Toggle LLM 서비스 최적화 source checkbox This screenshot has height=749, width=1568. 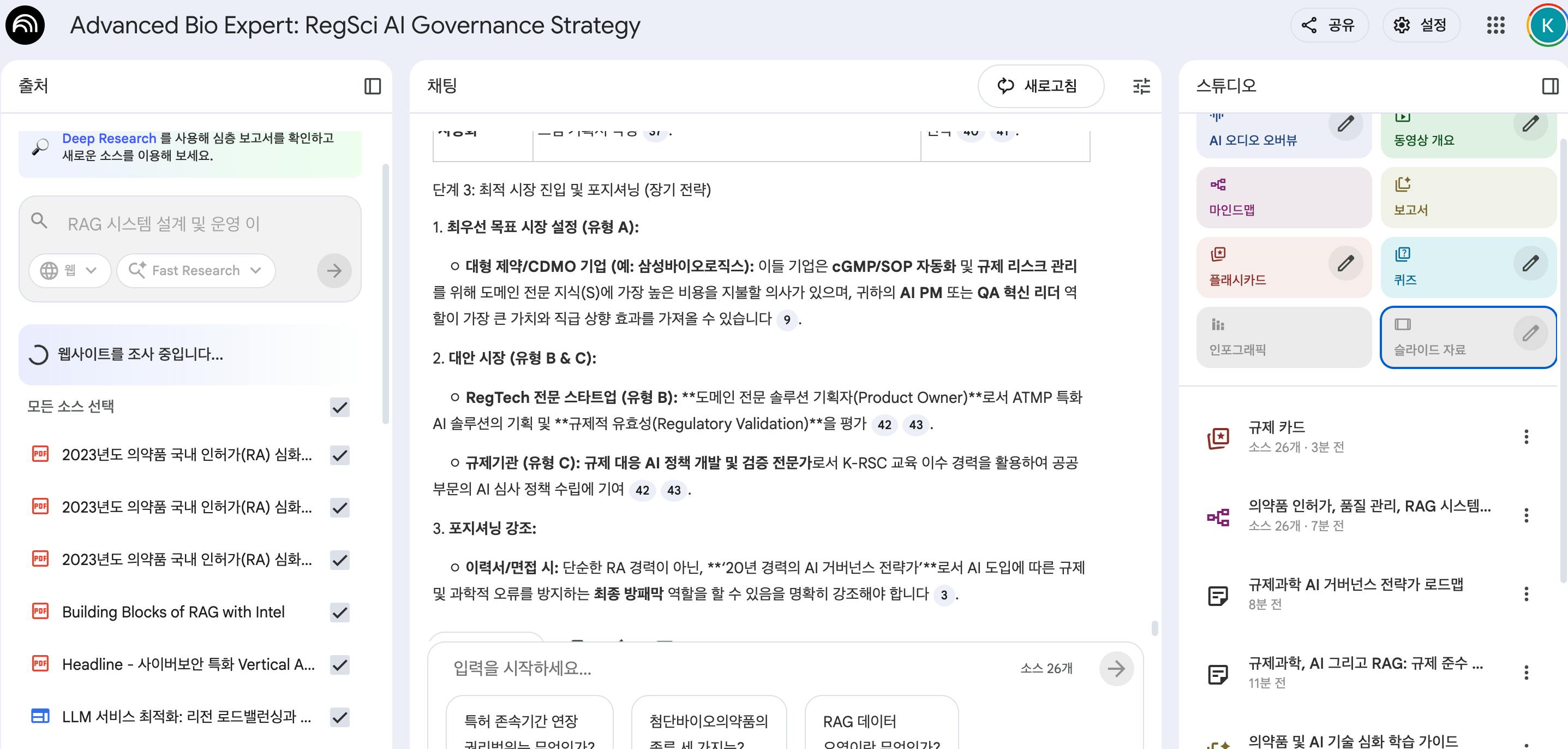coord(340,717)
